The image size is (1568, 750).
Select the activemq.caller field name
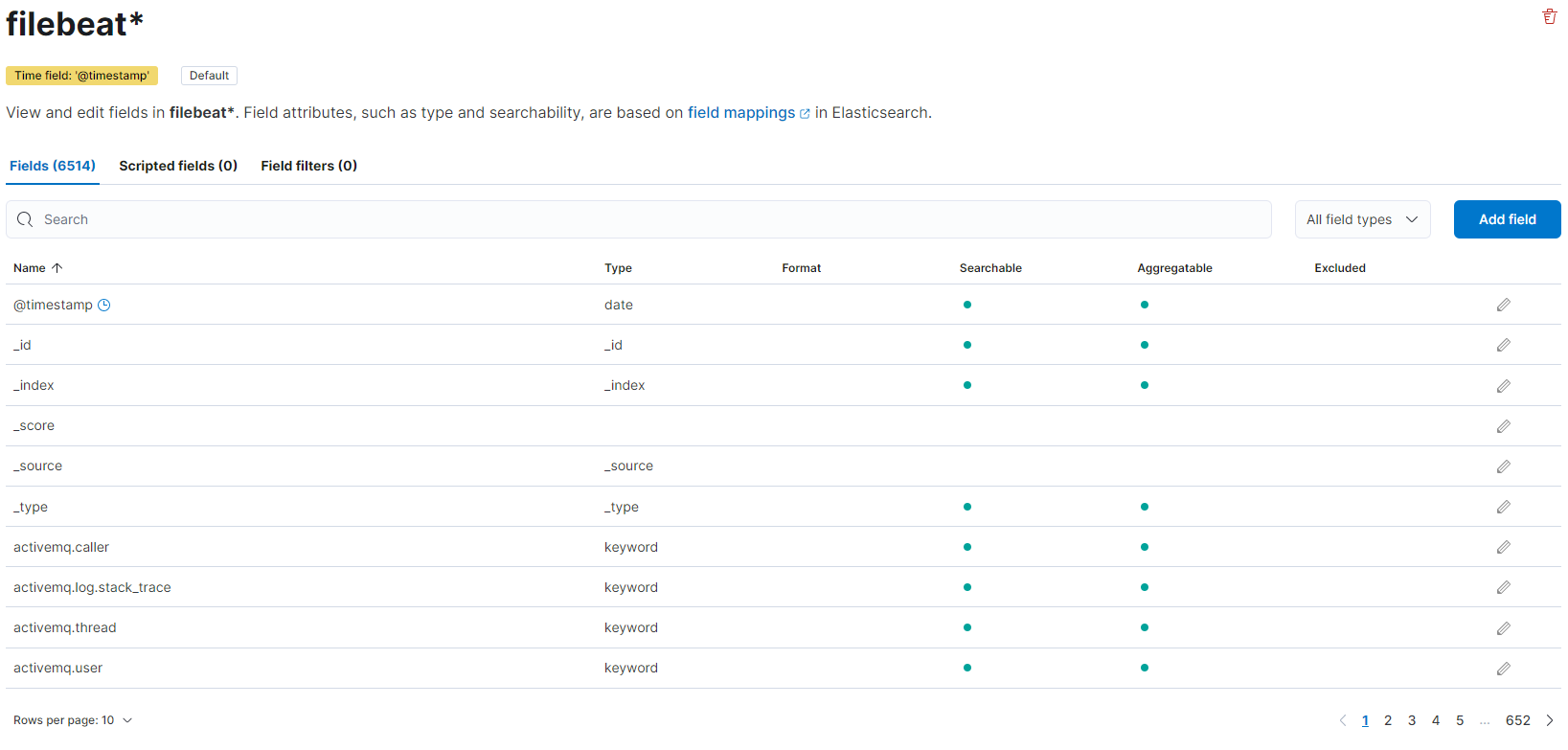[x=61, y=547]
